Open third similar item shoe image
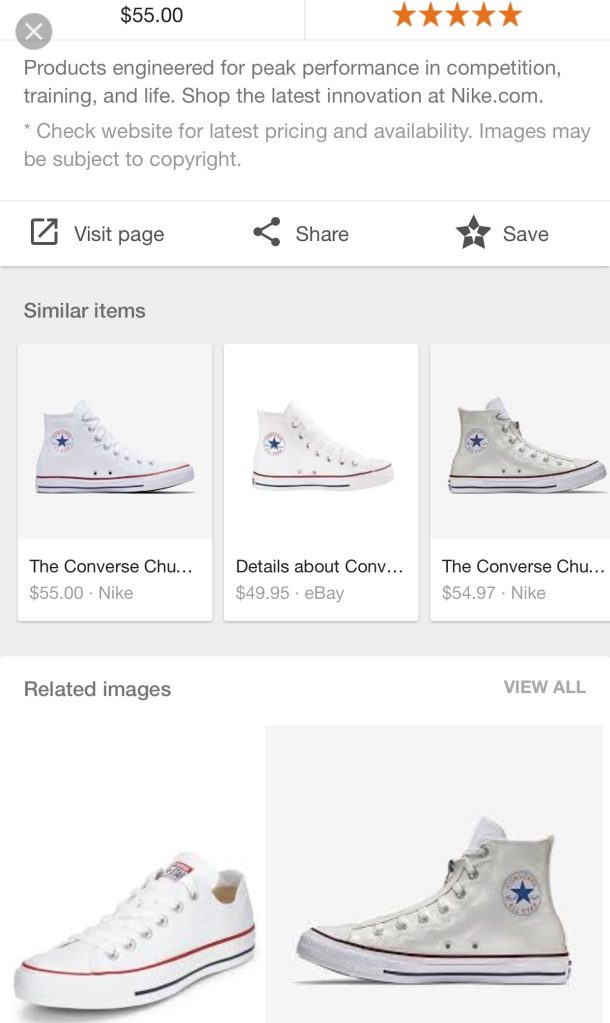Screen dimensions: 610x1023 point(521,442)
